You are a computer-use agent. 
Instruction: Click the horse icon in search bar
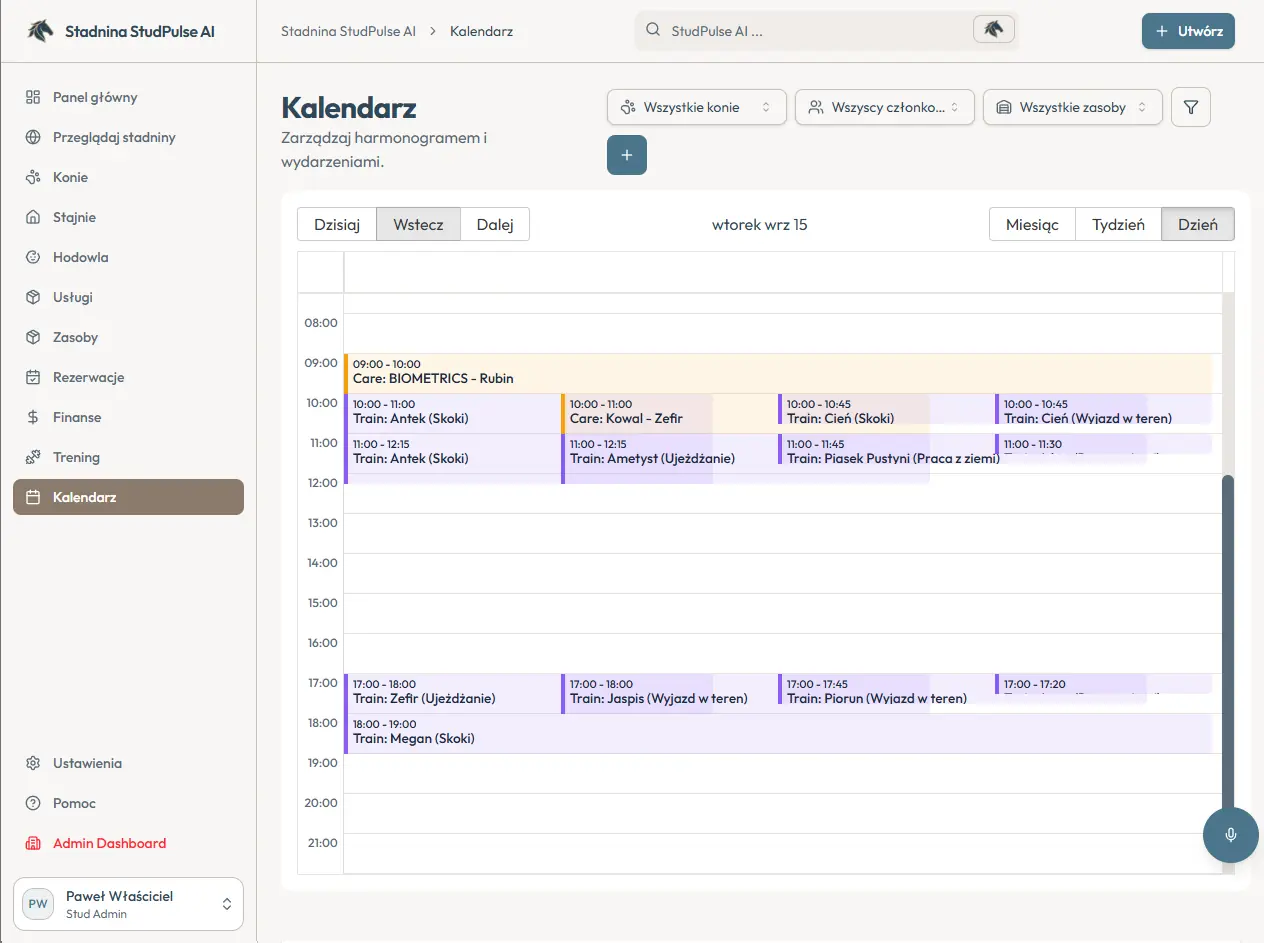993,29
